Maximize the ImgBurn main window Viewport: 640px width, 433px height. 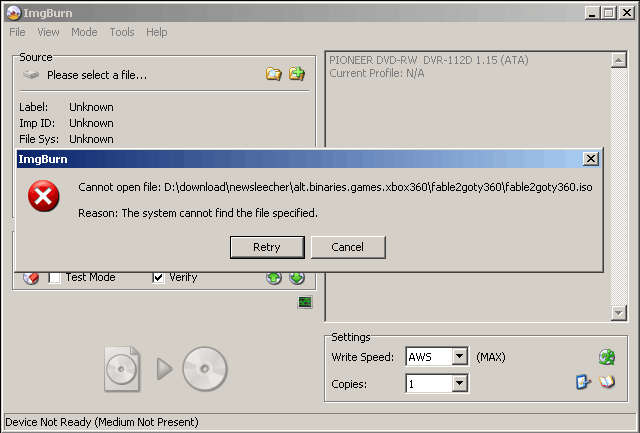(608, 13)
